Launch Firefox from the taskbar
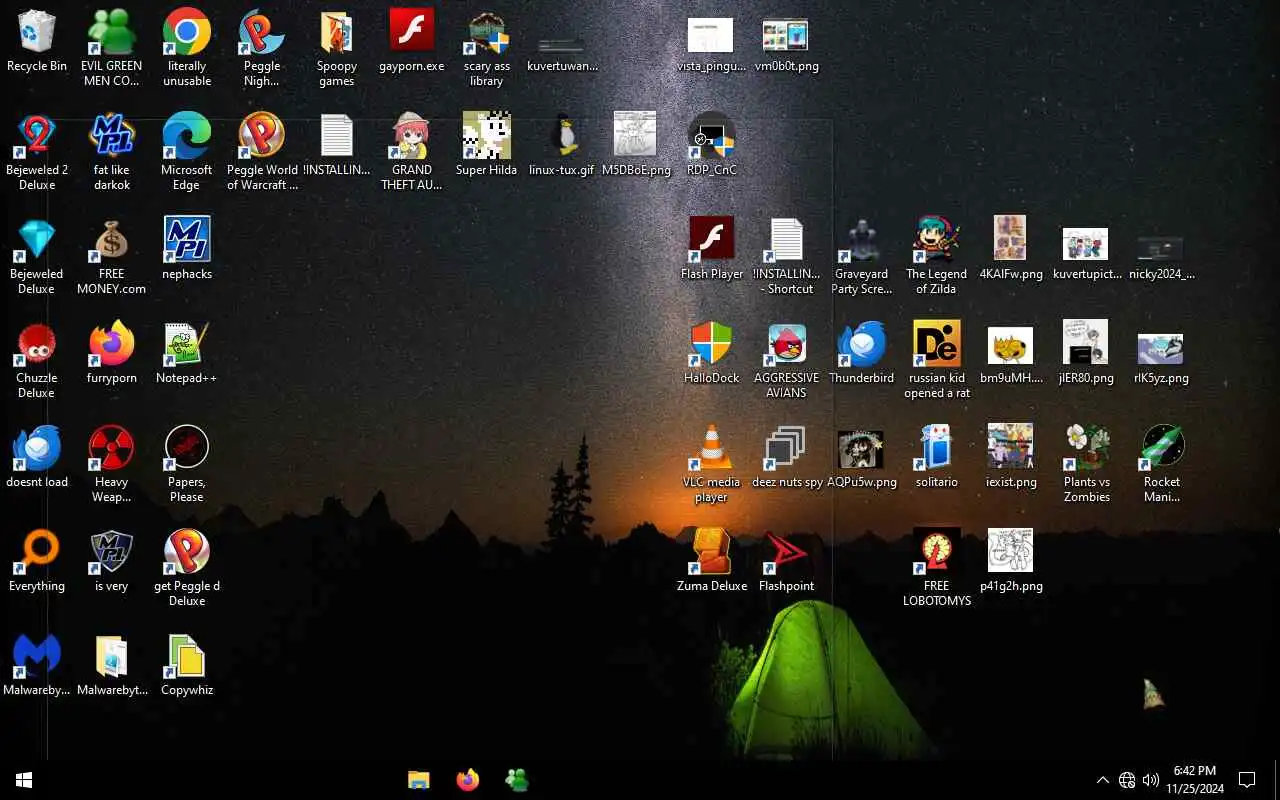The image size is (1280, 800). click(467, 780)
